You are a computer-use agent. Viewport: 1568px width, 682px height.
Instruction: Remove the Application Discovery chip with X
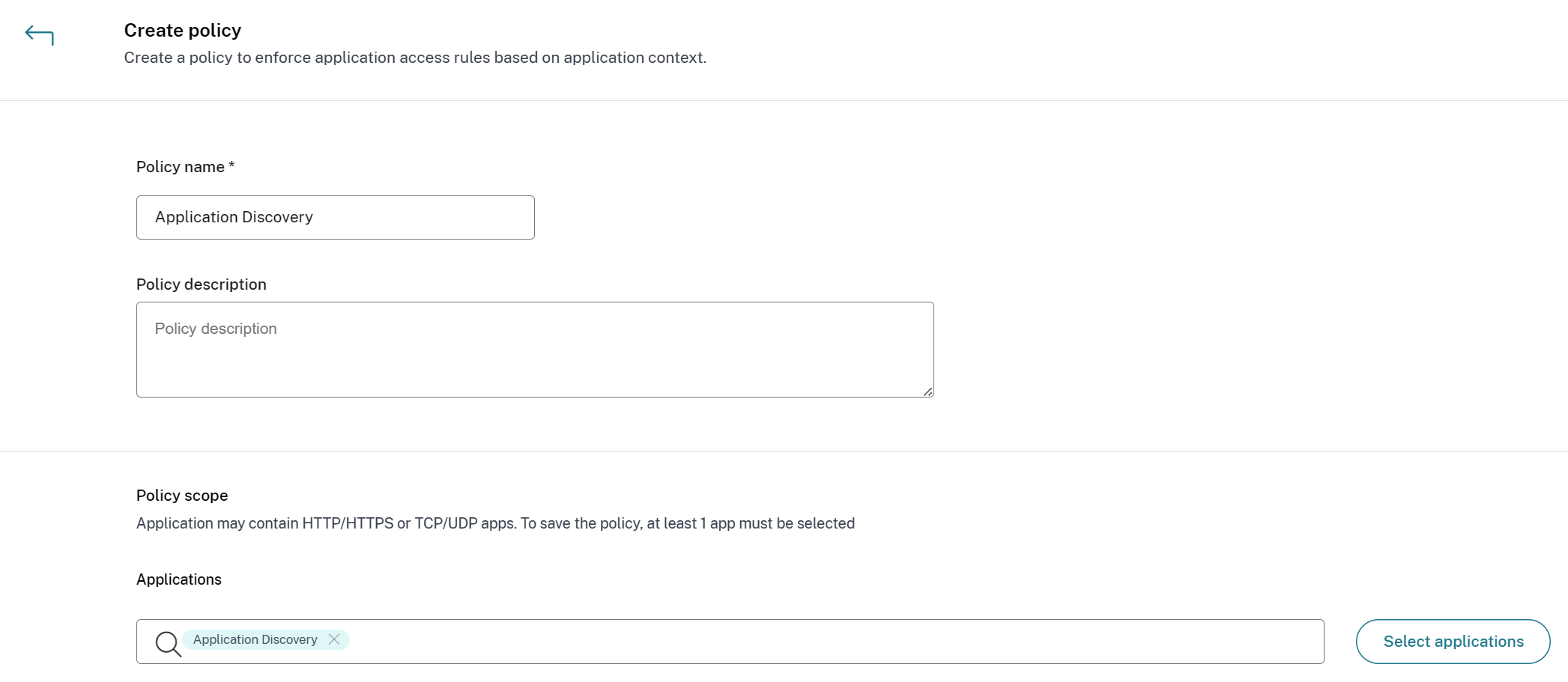point(334,639)
